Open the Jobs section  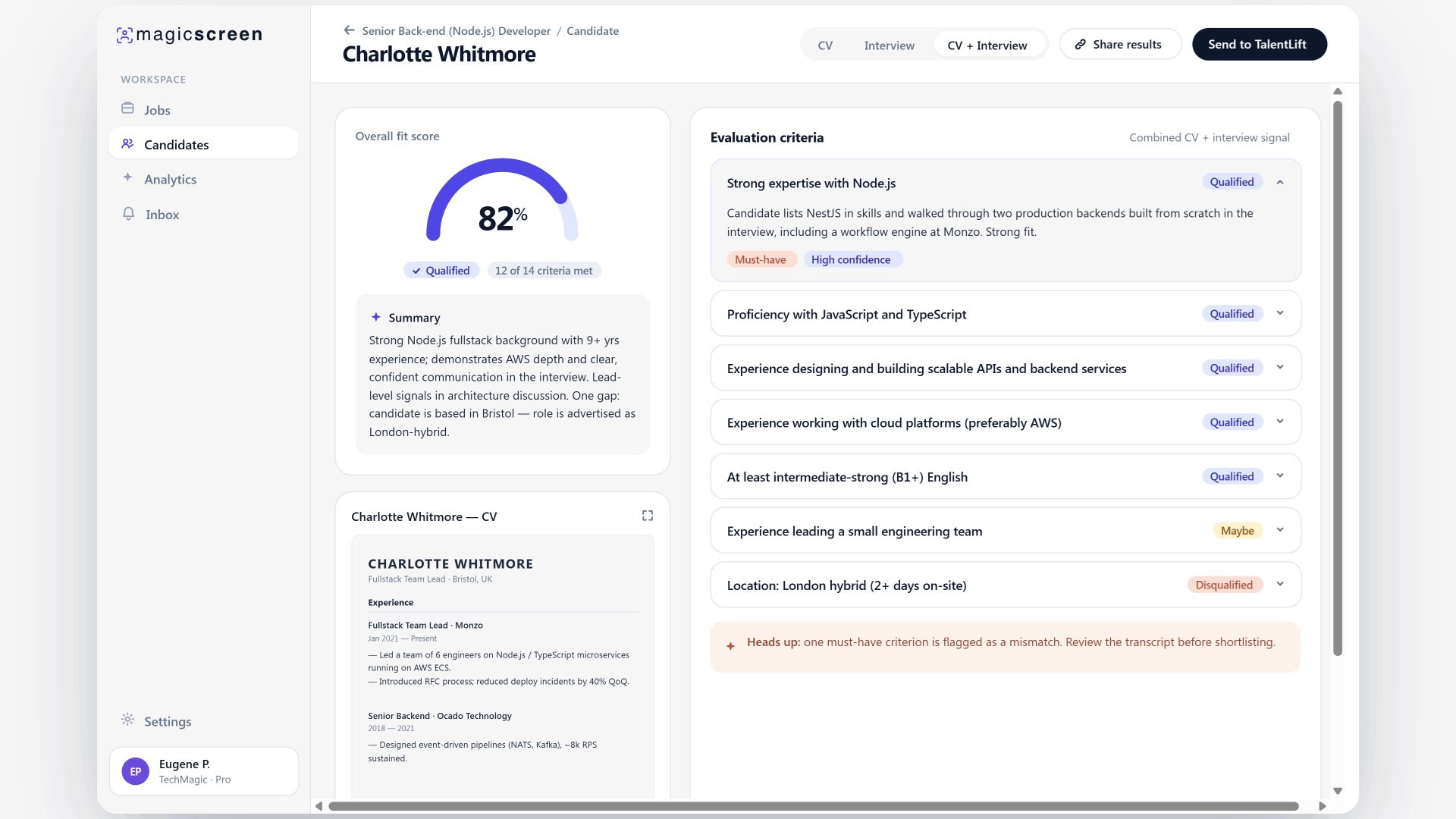pyautogui.click(x=203, y=109)
